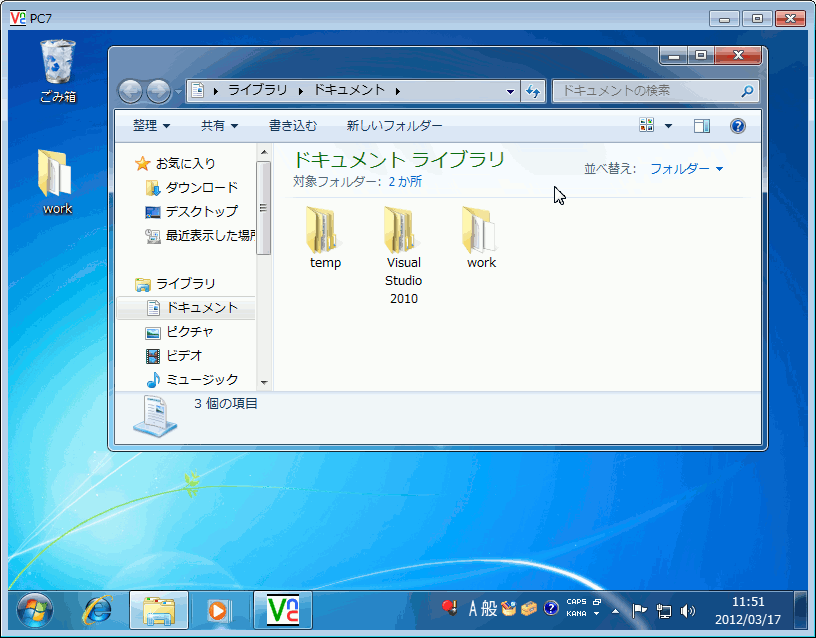Click the 書き込む (Burn) toolbar button
Screen dimensions: 816x638
tap(293, 126)
